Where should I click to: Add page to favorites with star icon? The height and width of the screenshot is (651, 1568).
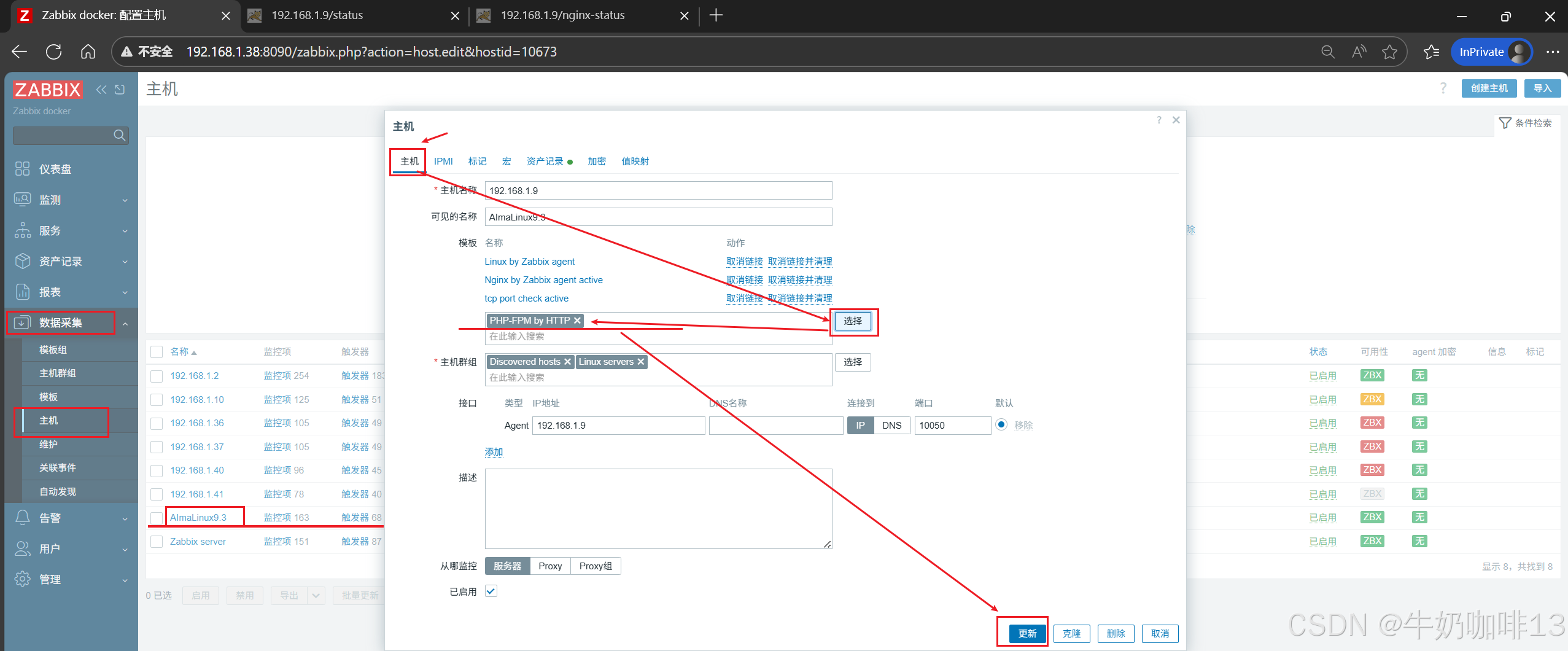point(1390,52)
